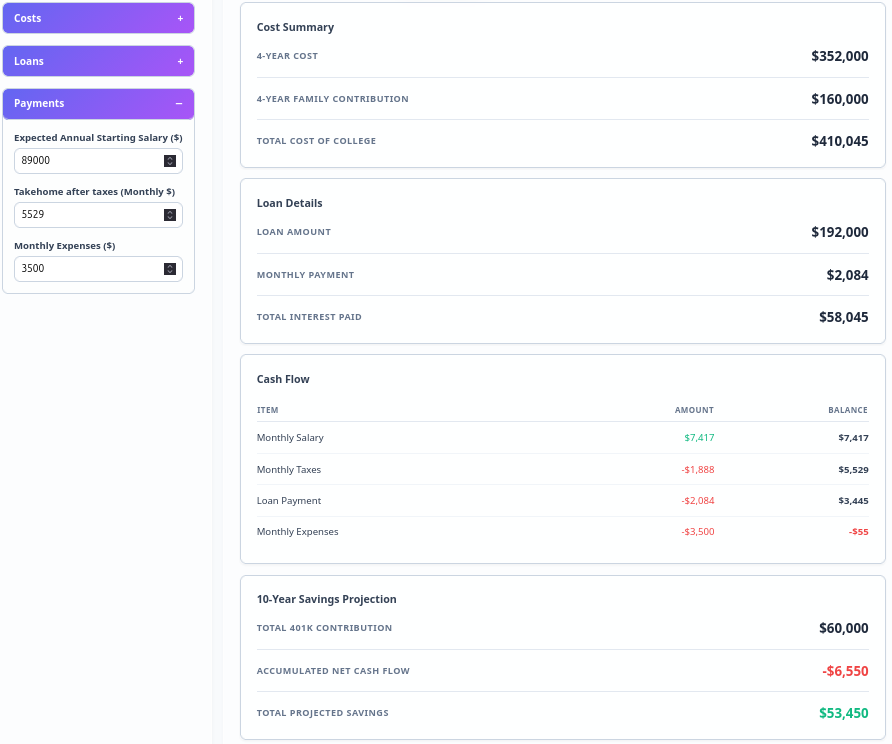Image resolution: width=892 pixels, height=744 pixels.
Task: Click the Monthly Expenses ($) label in sidebar
Action: 65,246
